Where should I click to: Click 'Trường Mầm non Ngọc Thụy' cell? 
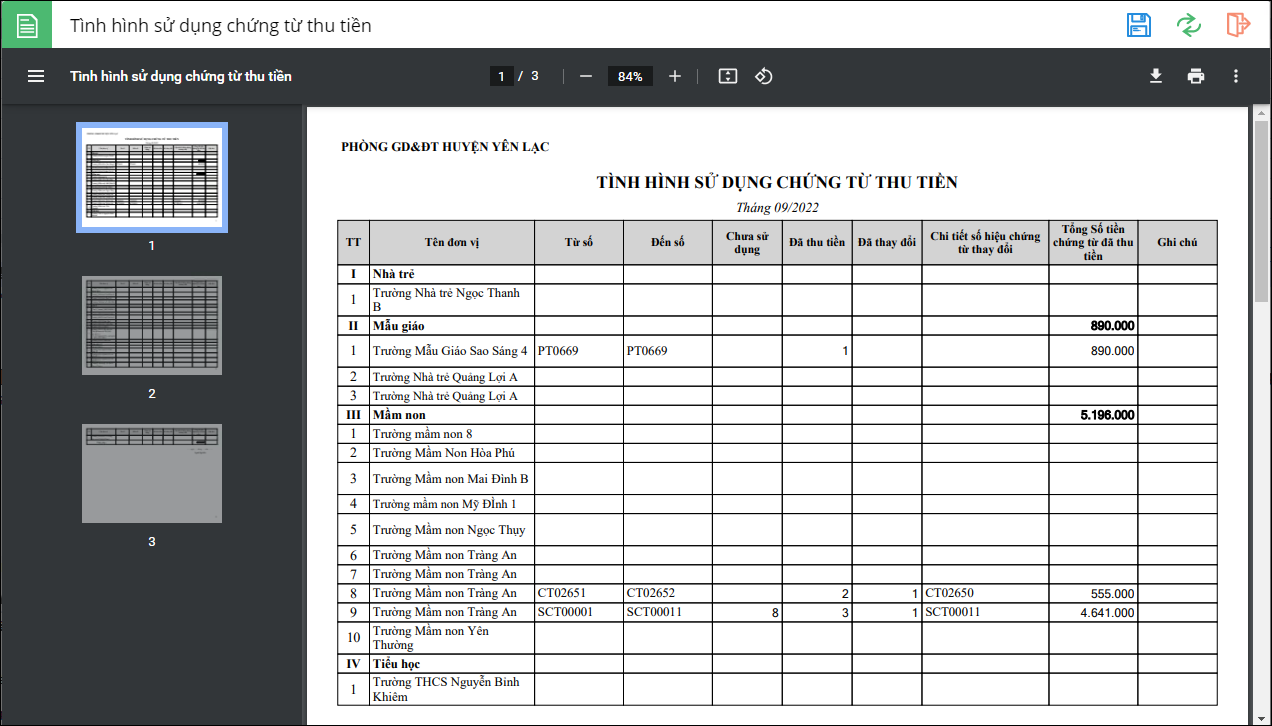point(451,530)
